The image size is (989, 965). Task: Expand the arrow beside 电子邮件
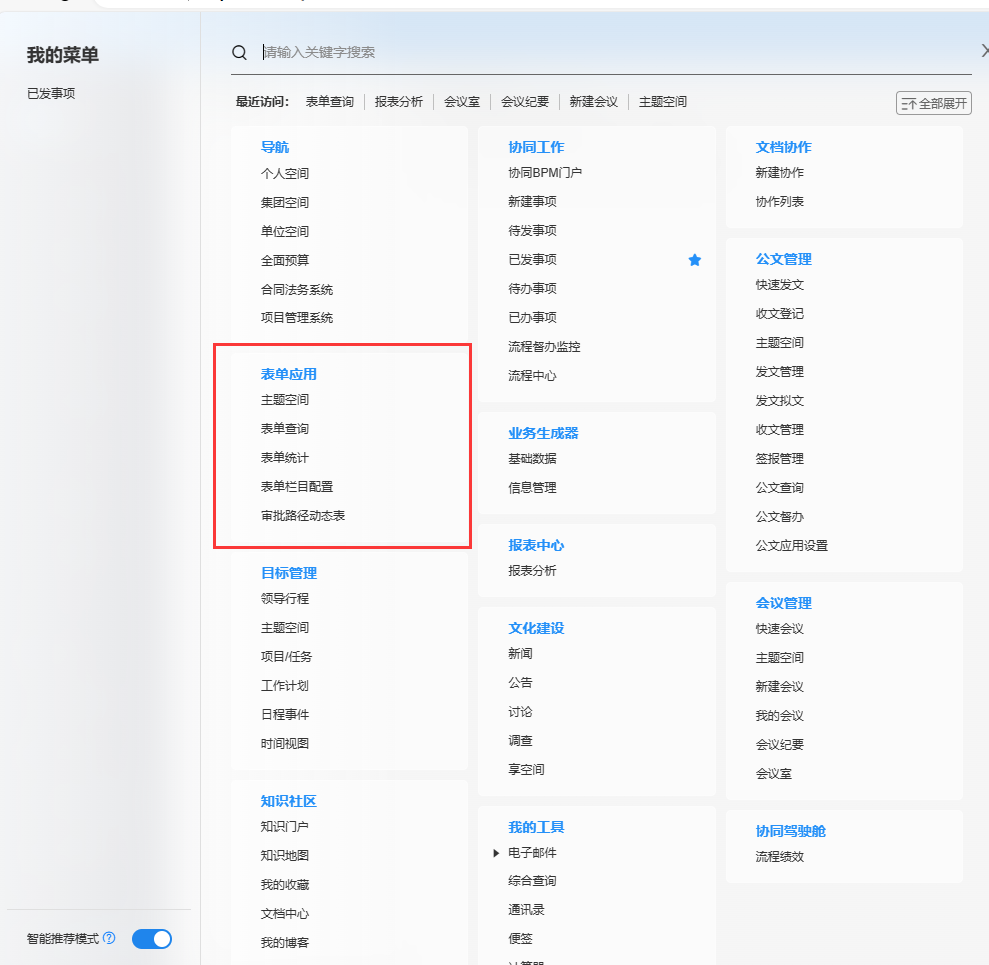click(x=496, y=853)
